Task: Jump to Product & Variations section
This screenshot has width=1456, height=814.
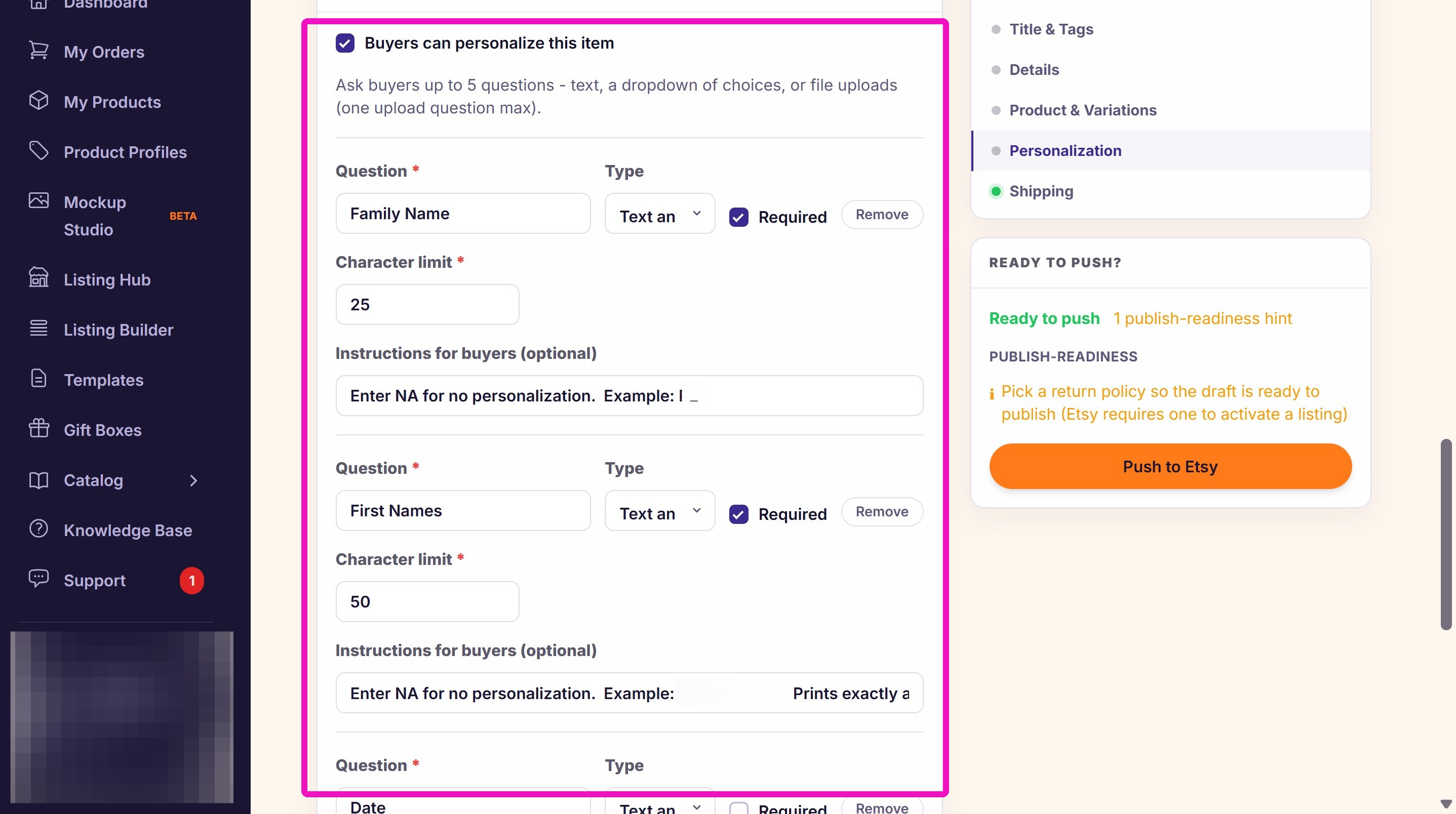Action: coord(1082,110)
